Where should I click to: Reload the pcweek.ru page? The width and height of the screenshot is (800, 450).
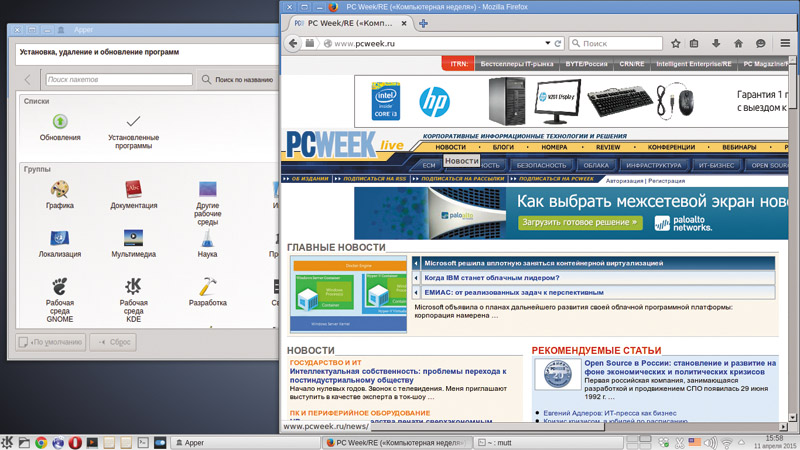pyautogui.click(x=558, y=43)
